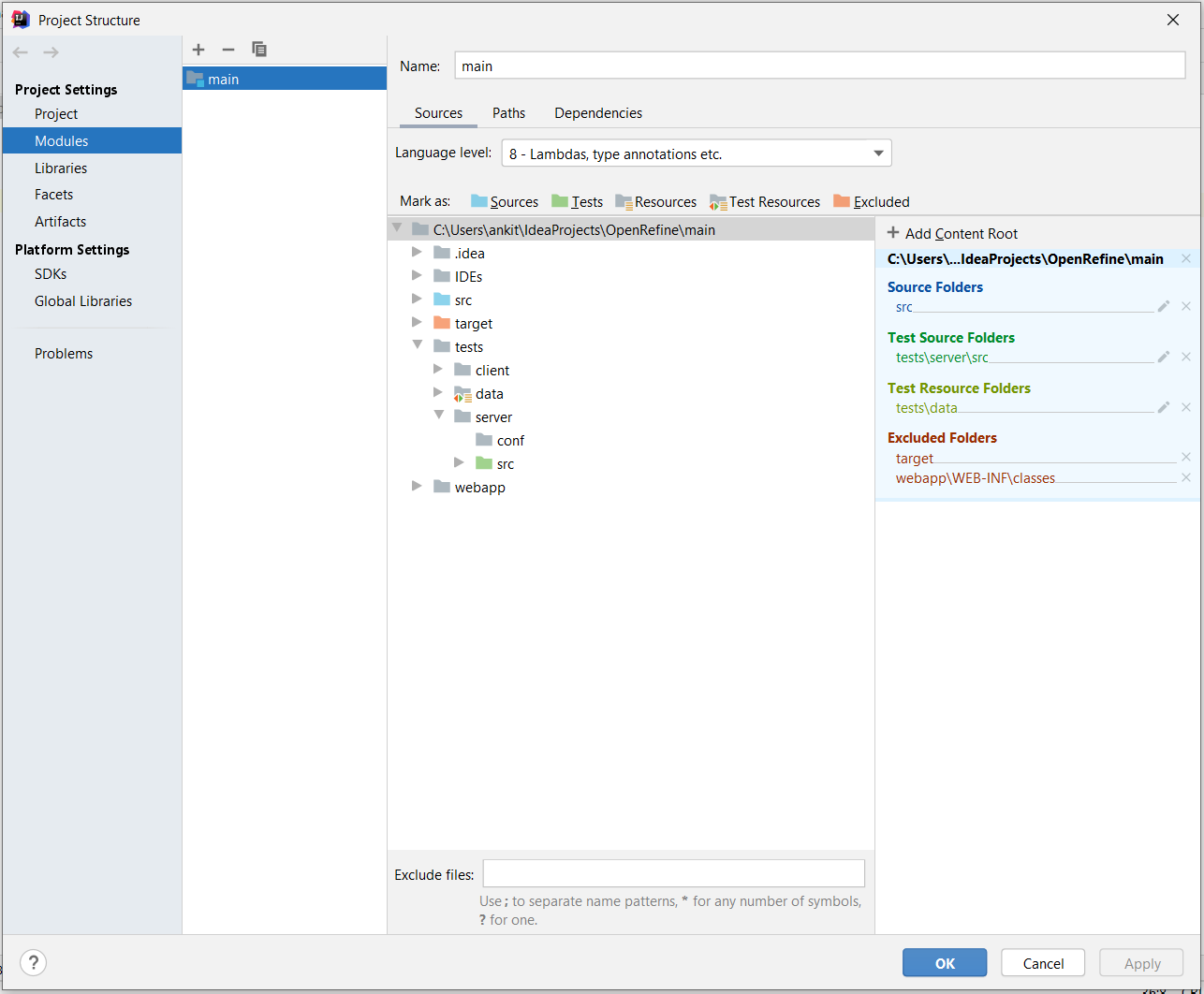Mark selected folder as Sources
Screen dimensions: 1204x994
[513, 201]
